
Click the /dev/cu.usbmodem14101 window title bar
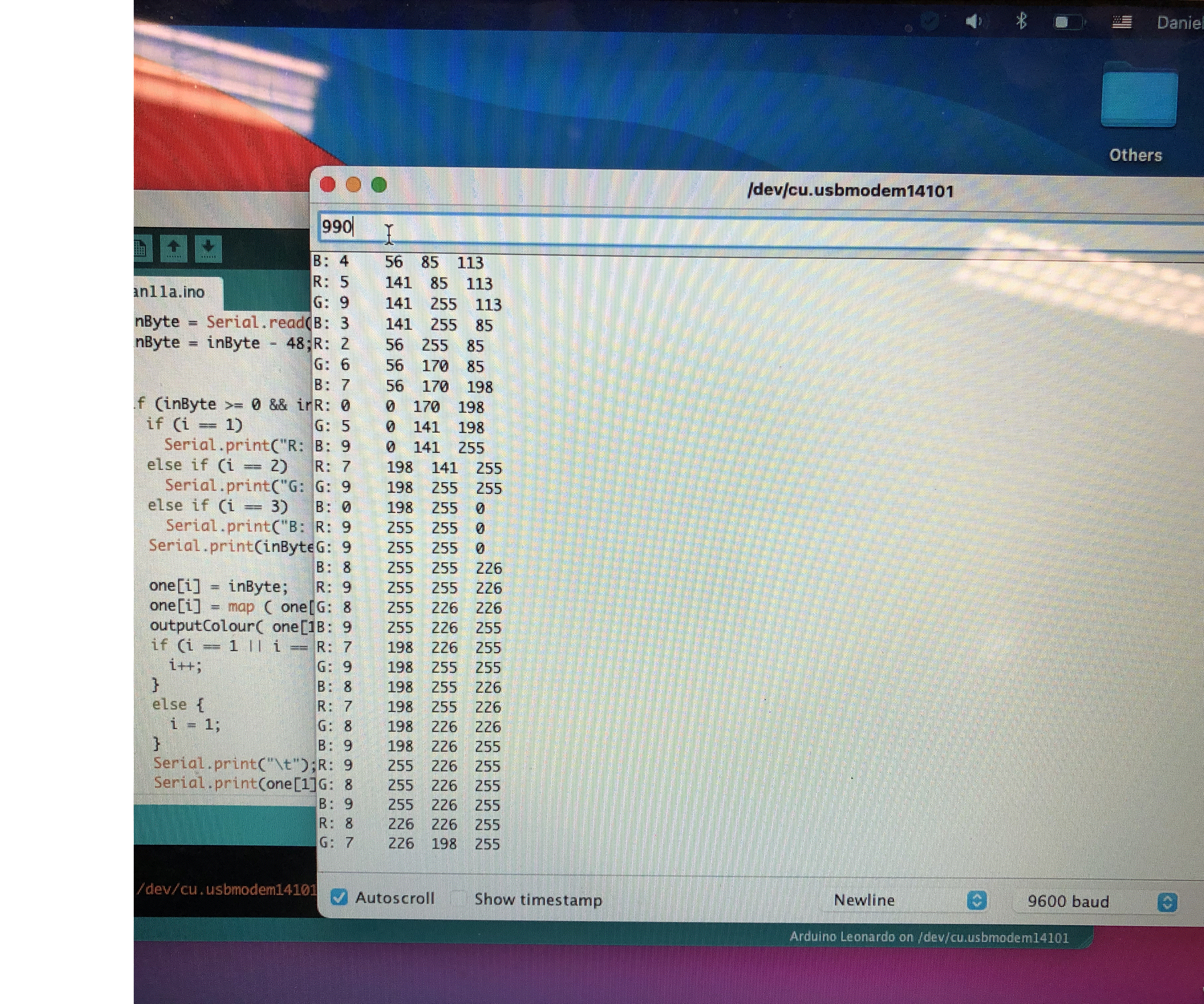click(850, 191)
